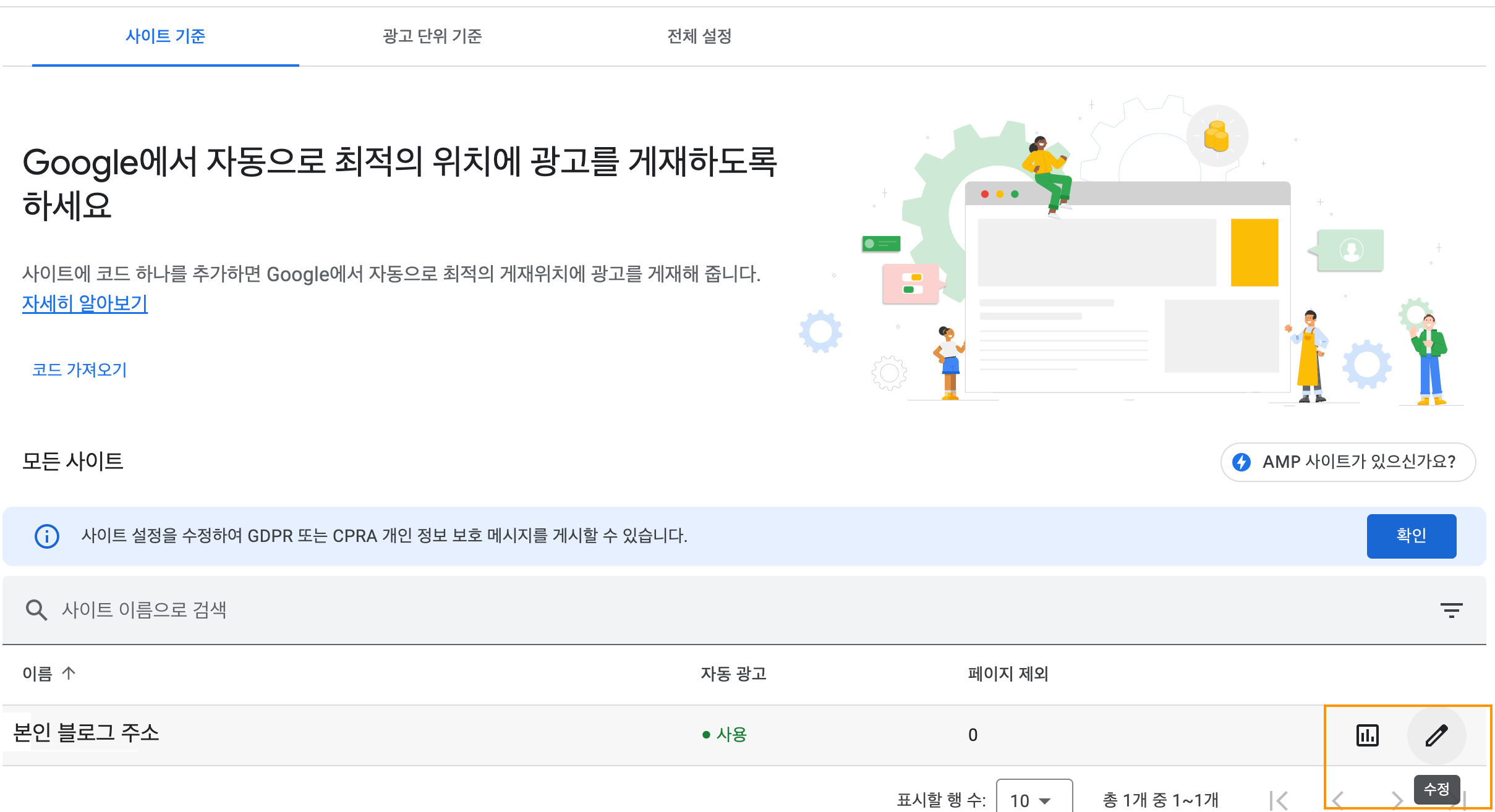
Task: Select the pencil 수정 edit icon
Action: [x=1436, y=735]
